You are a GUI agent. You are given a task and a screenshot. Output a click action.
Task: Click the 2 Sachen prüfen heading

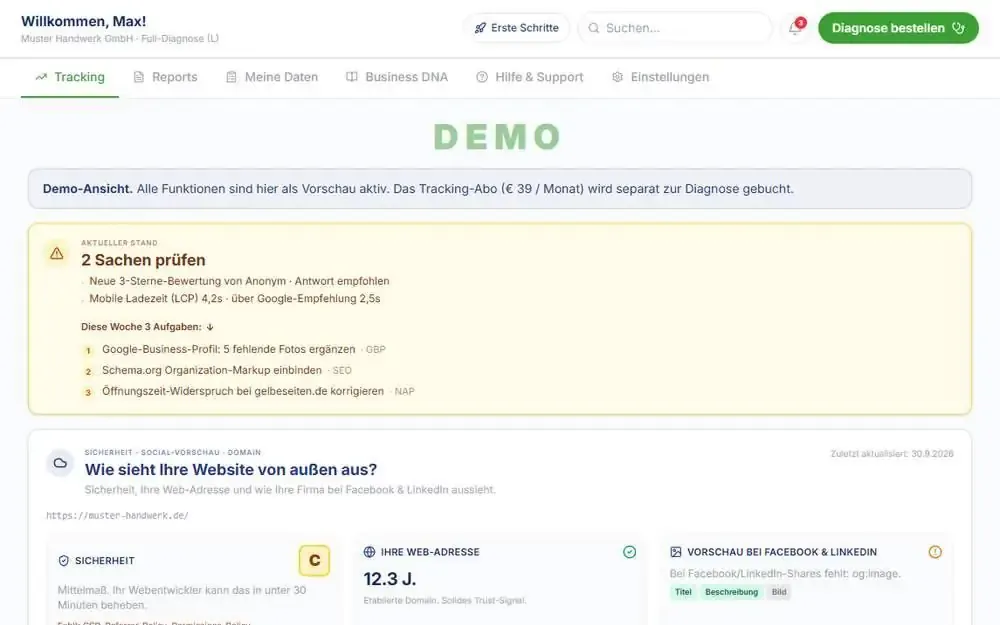[x=143, y=260]
